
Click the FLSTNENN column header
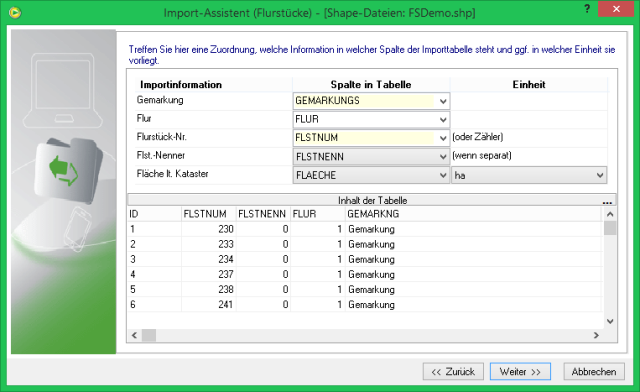pyautogui.click(x=263, y=214)
